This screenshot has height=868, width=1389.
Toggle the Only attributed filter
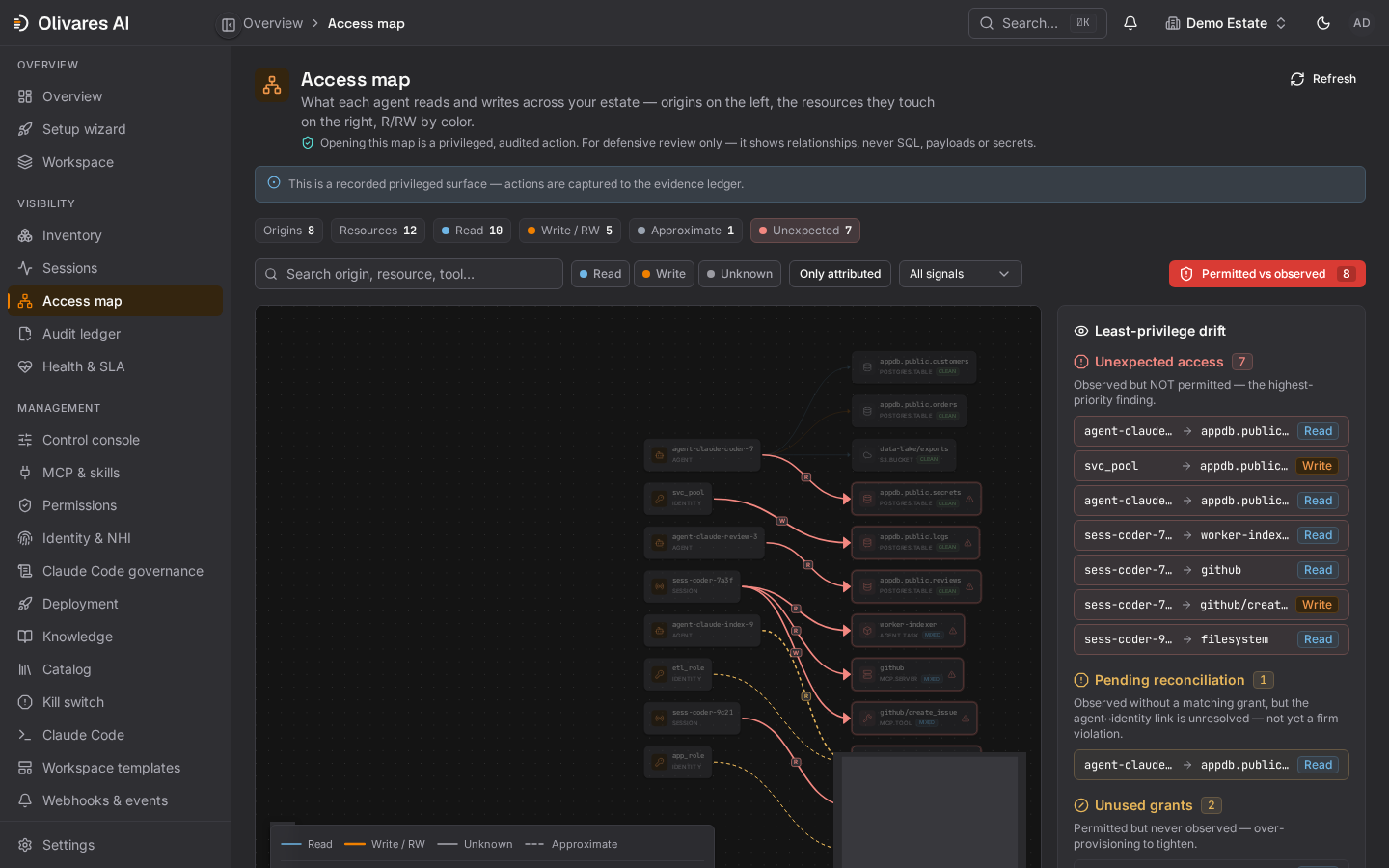[x=840, y=274]
